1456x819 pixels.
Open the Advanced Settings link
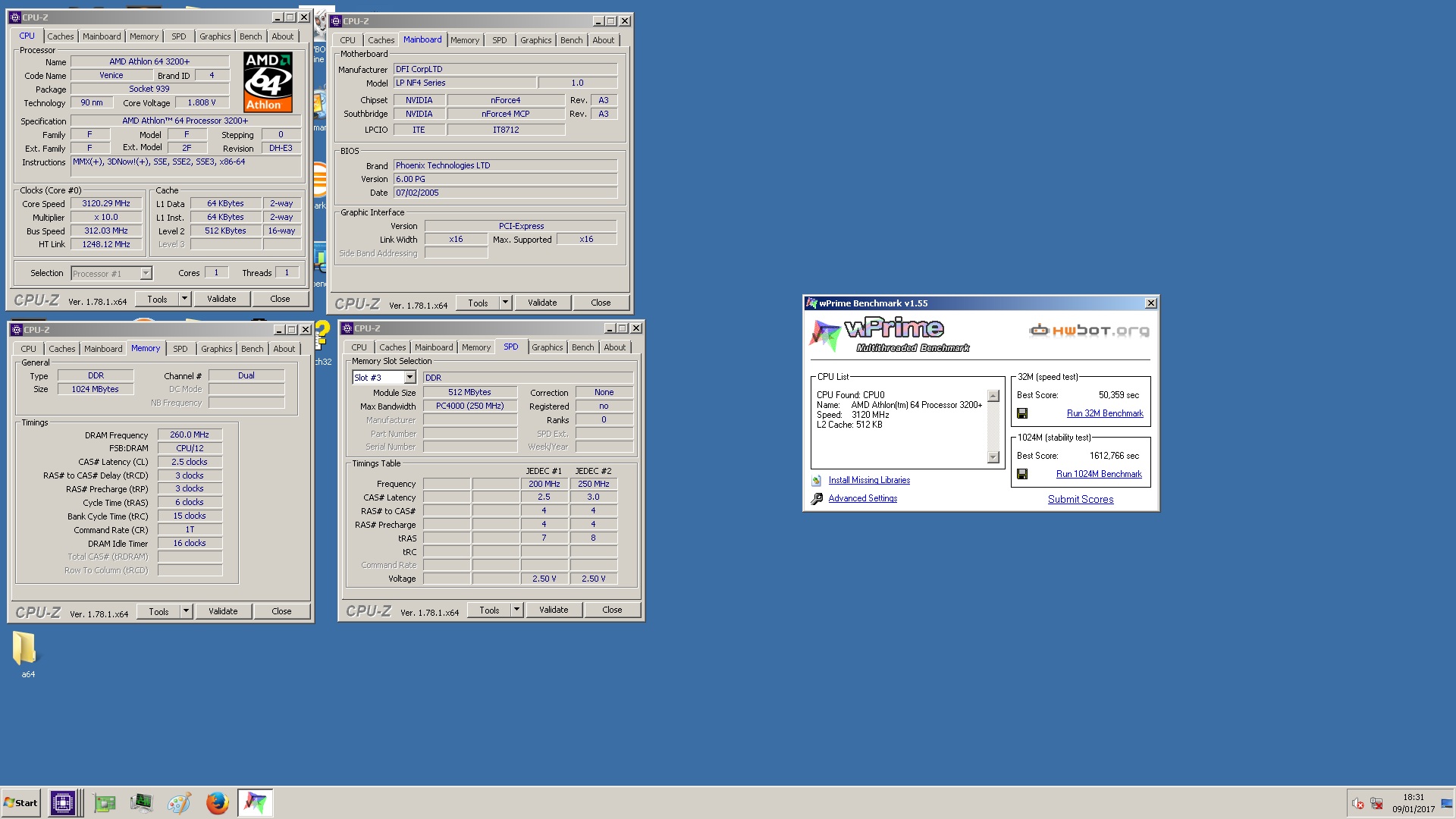[863, 498]
